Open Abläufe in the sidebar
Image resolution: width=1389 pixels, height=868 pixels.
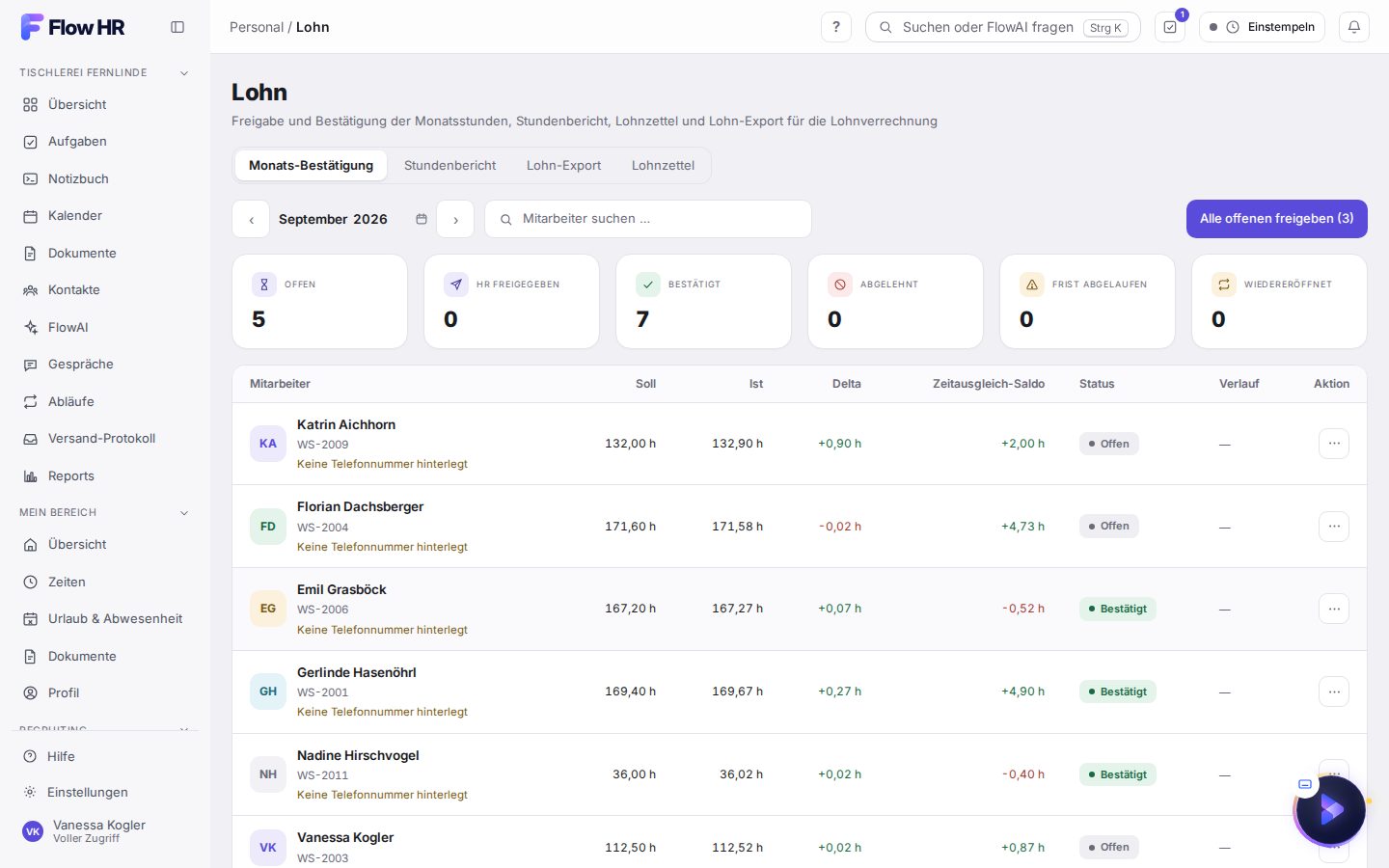tap(104, 401)
